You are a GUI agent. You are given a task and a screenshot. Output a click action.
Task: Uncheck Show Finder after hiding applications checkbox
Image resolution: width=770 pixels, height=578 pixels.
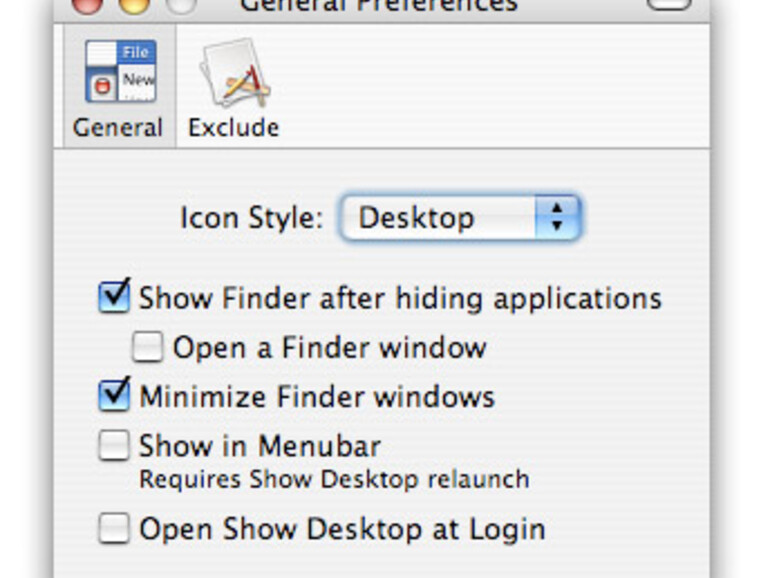click(x=115, y=297)
